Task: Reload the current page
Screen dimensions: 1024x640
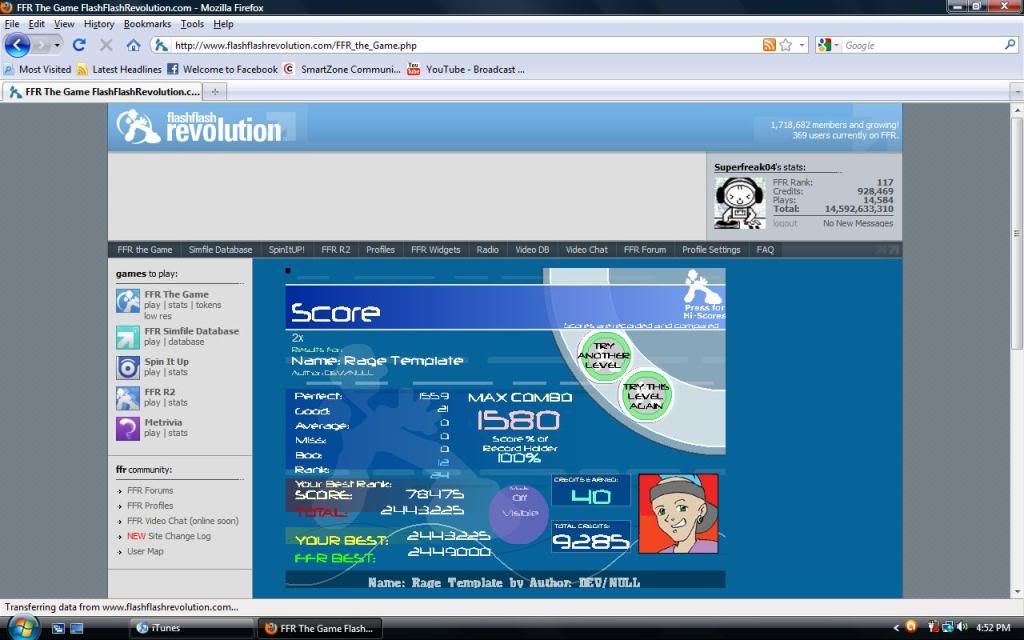Action: (79, 45)
